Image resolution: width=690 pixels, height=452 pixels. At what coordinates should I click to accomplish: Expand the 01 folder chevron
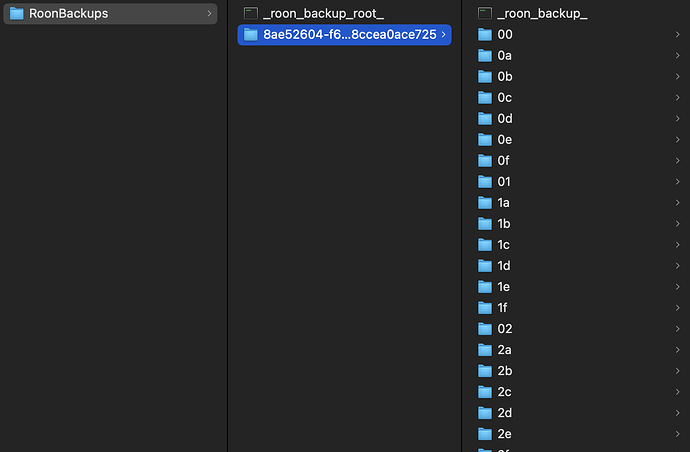point(678,182)
